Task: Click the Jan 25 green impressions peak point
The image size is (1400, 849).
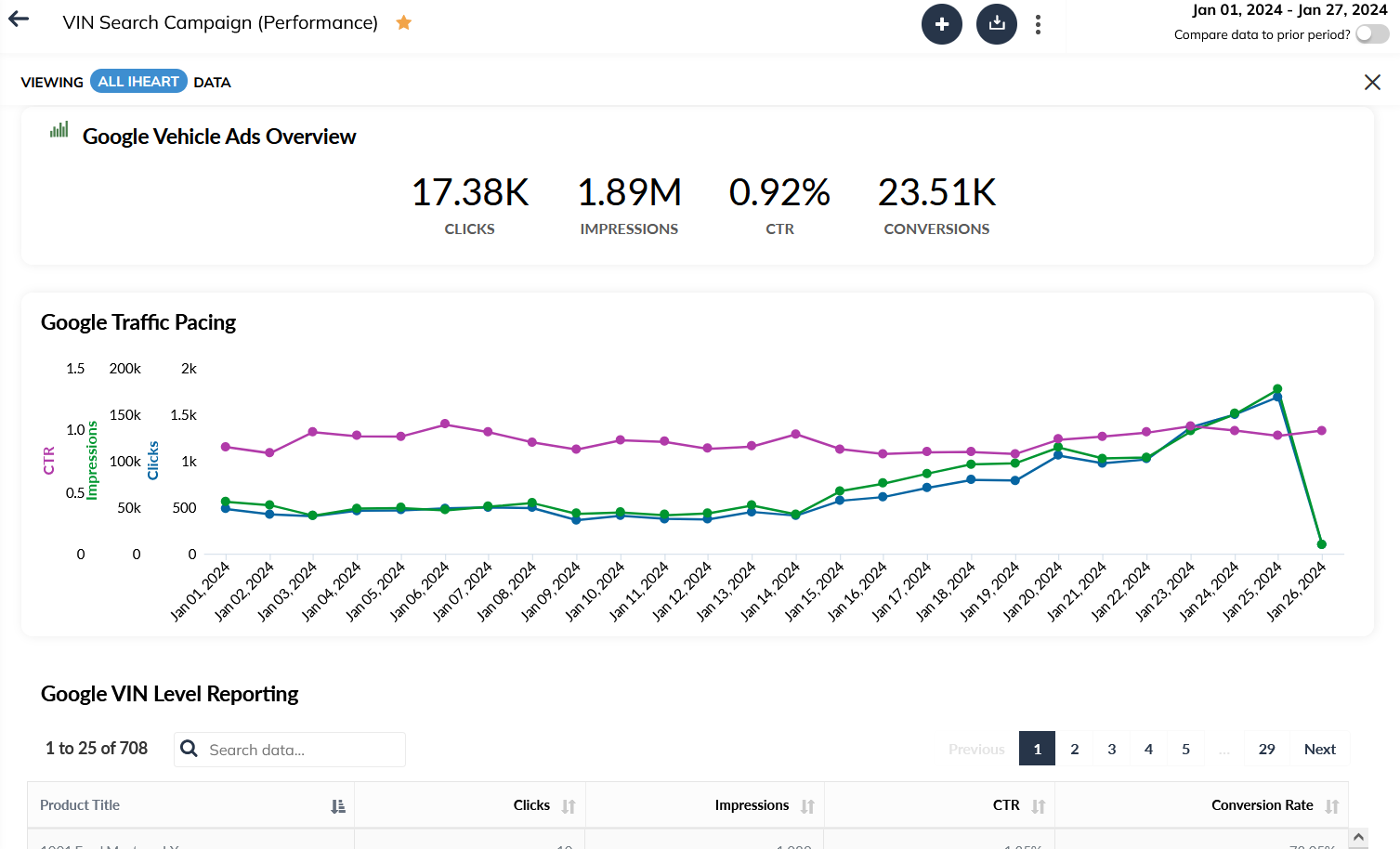Action: 1277,389
